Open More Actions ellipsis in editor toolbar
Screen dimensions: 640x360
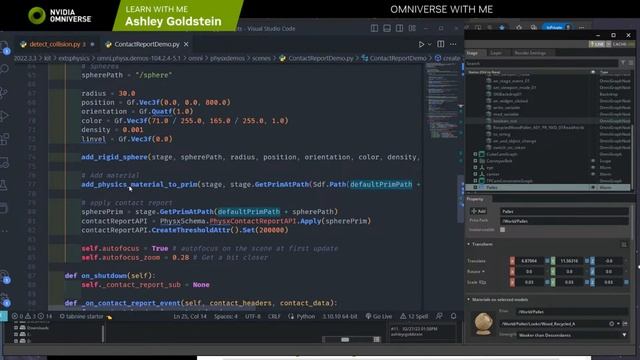point(453,44)
